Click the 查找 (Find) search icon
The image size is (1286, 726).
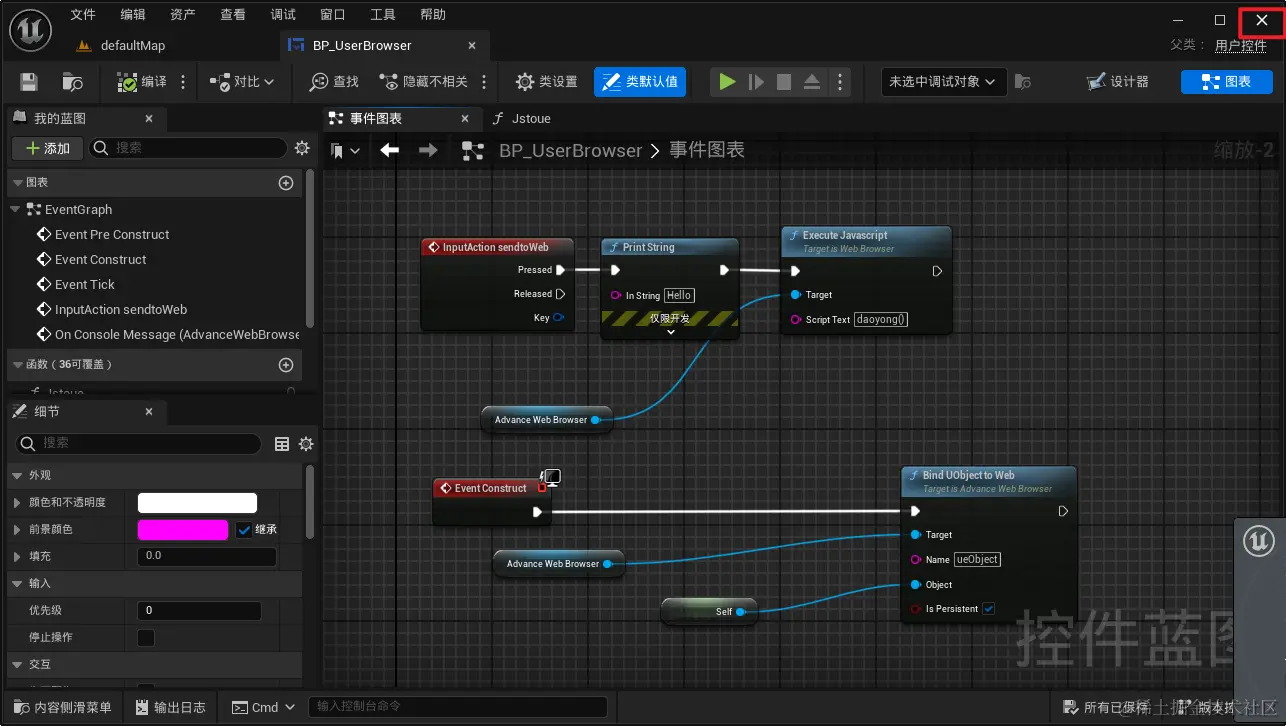click(332, 82)
